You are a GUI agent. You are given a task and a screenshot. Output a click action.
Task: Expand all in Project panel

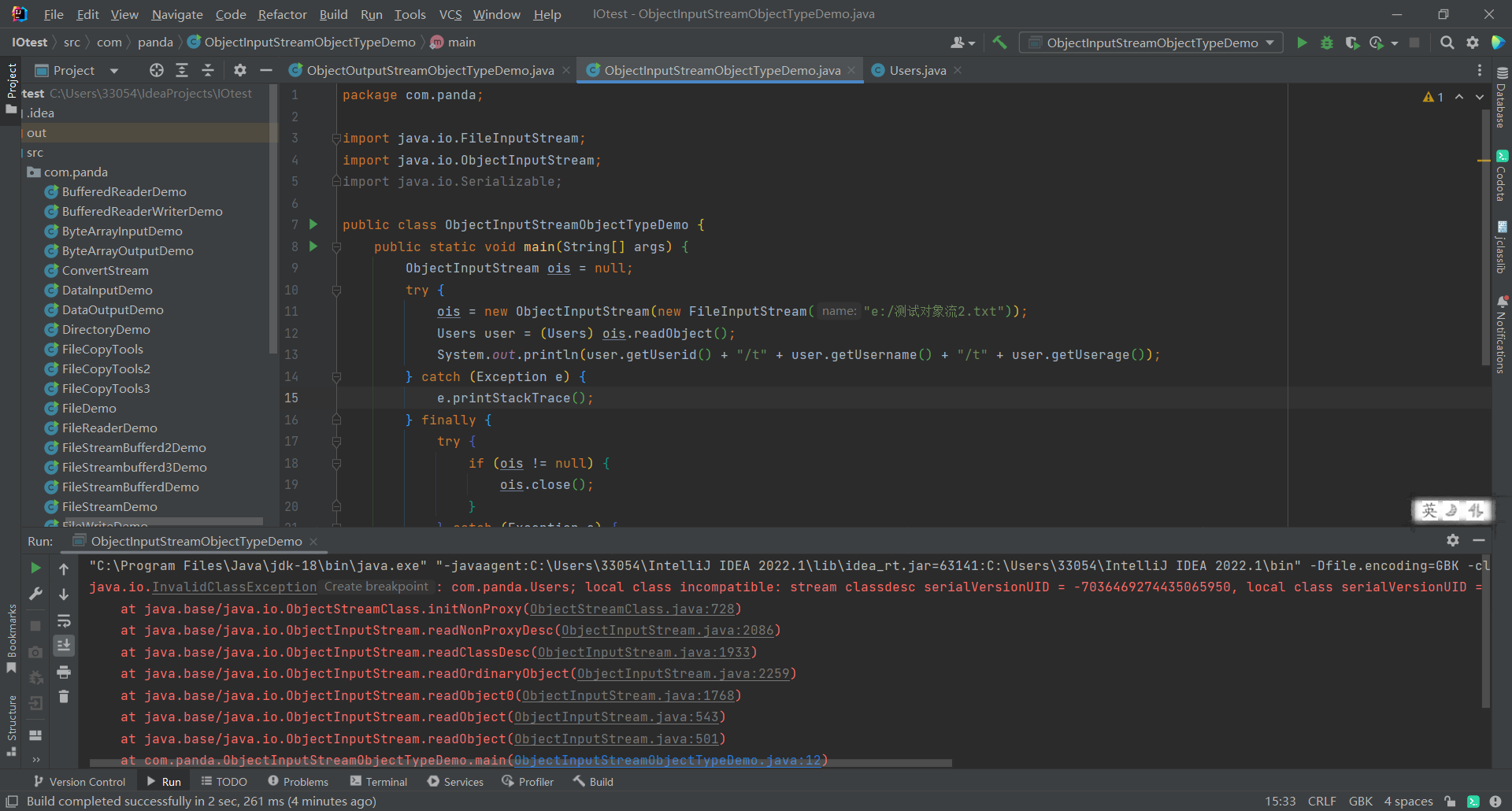pos(182,70)
